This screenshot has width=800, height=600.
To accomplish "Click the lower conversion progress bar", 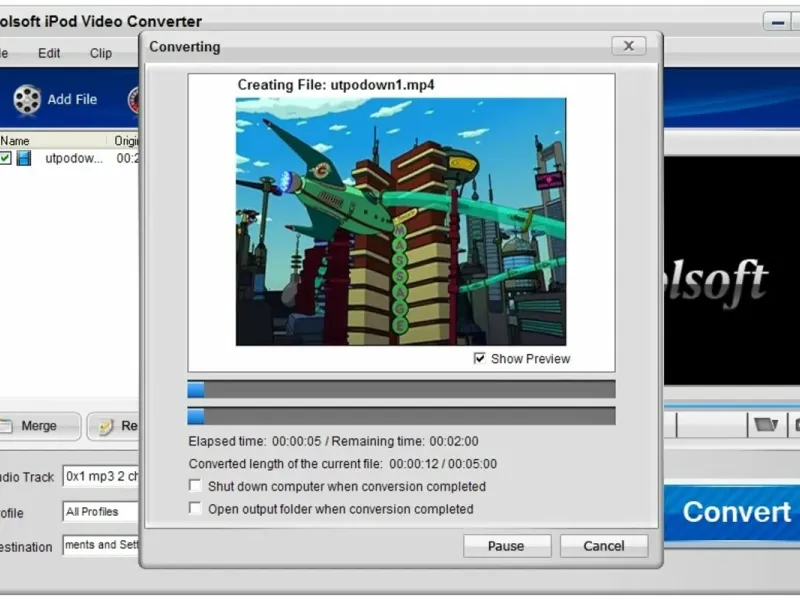I will tap(401, 416).
